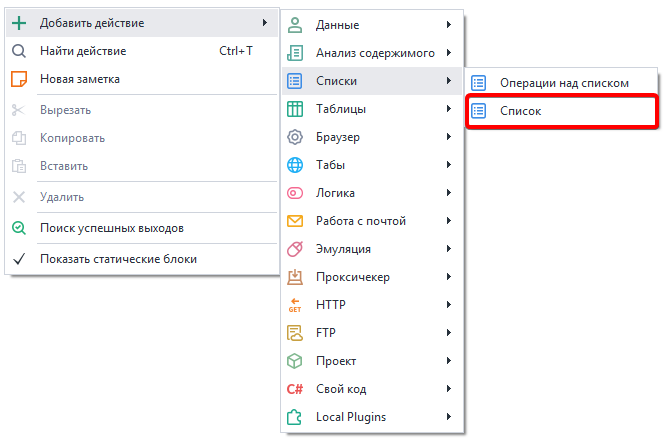Click the magnifier icon for Найти действие
Viewport: 670px width, 444px height.
point(19,51)
